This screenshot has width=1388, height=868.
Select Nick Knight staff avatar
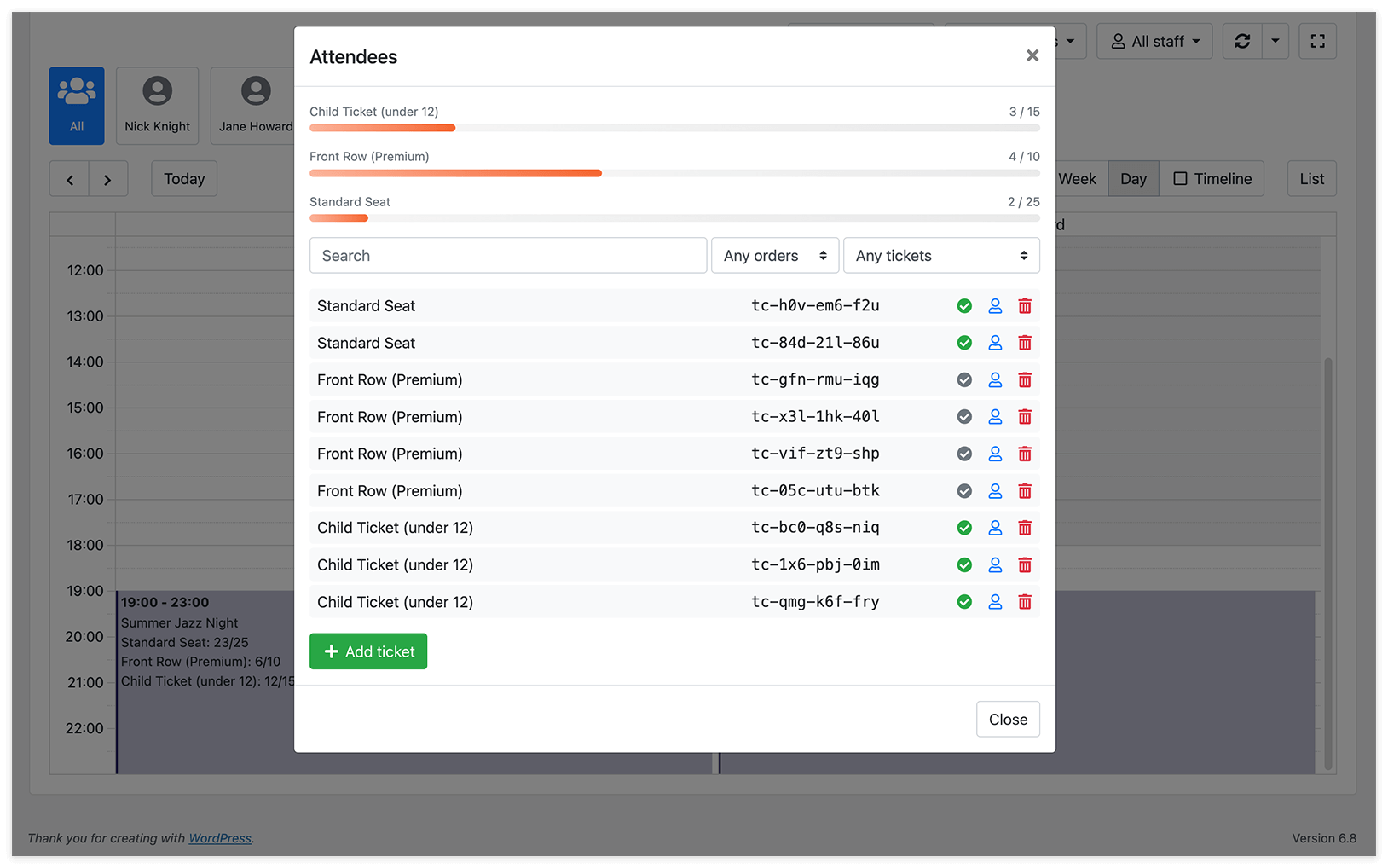coord(158,106)
